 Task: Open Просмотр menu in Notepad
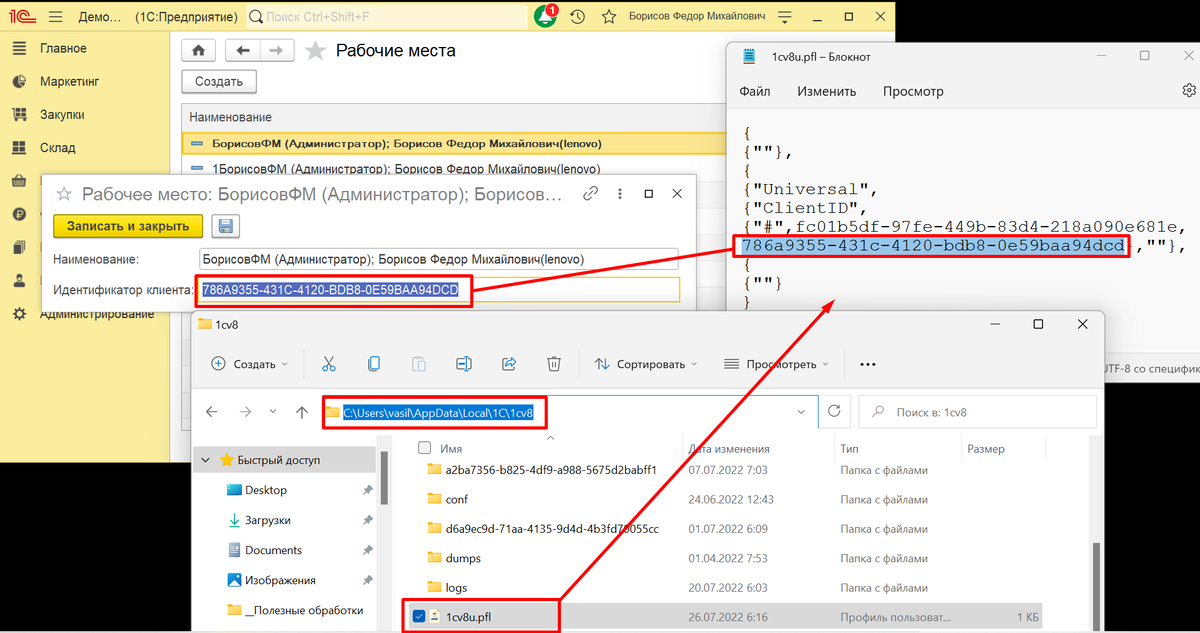pos(913,91)
